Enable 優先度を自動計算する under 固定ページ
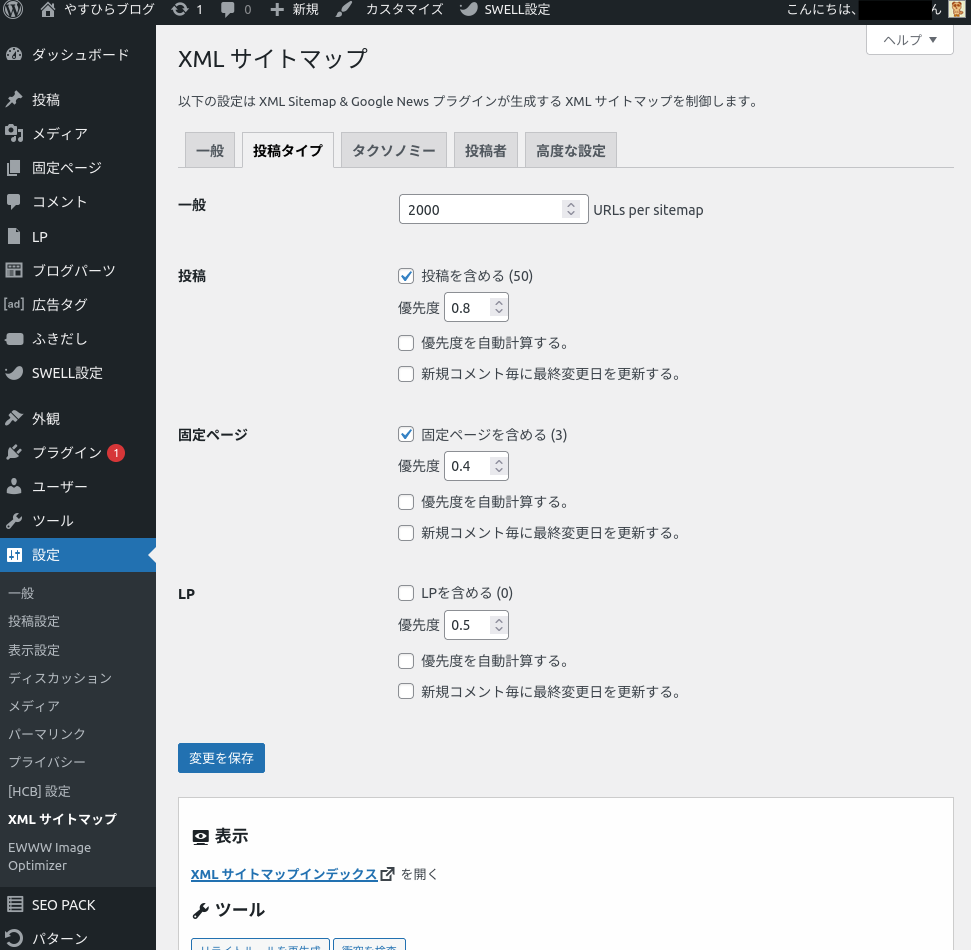This screenshot has width=971, height=950. pyautogui.click(x=406, y=502)
